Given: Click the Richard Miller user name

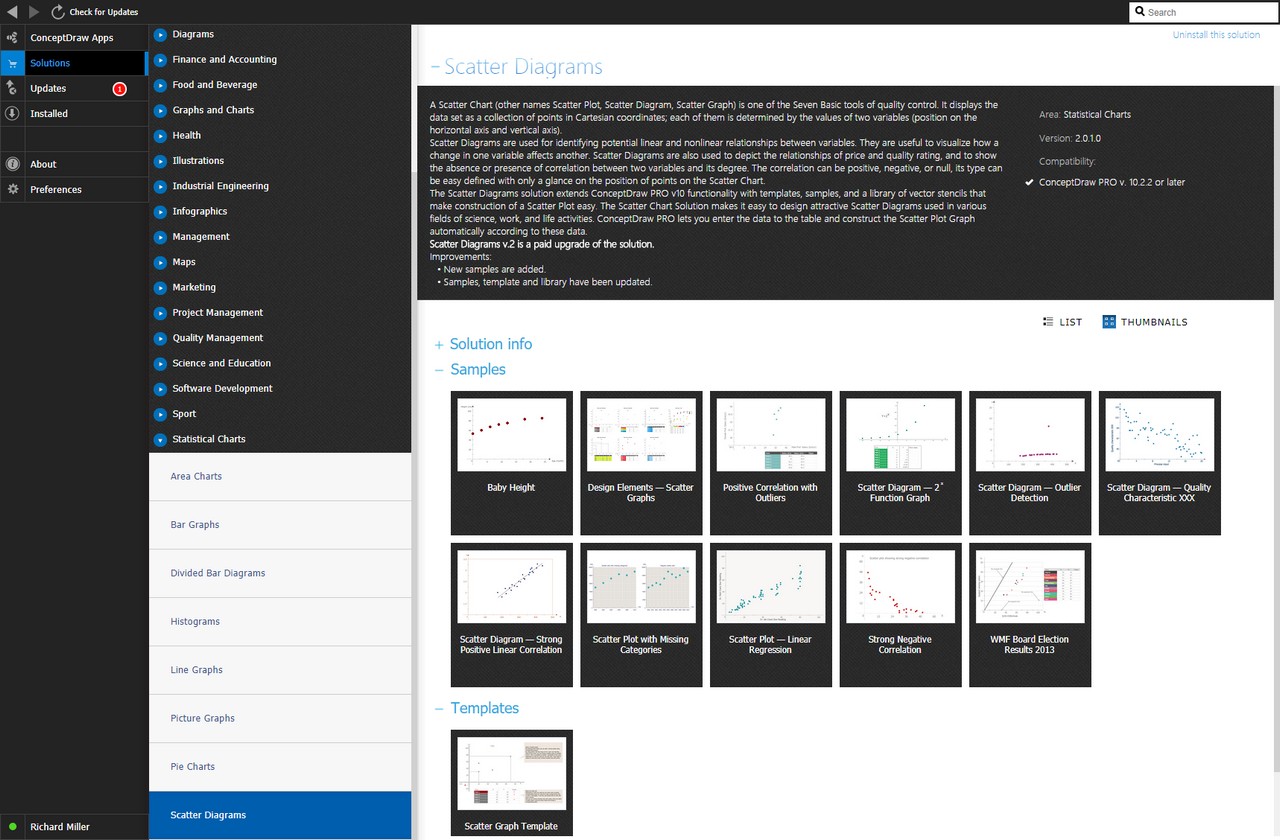Looking at the screenshot, I should click(x=60, y=827).
